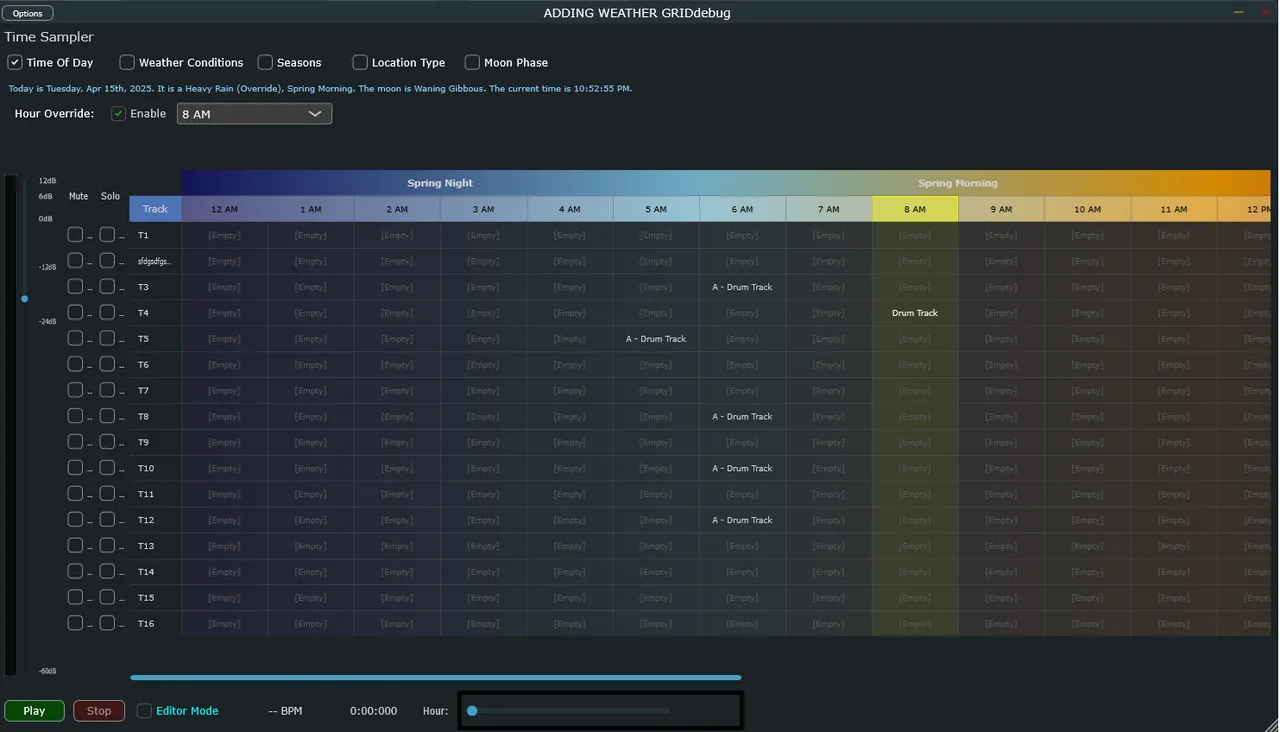This screenshot has height=732, width=1280.
Task: Click the Spring Night period header
Action: point(440,183)
